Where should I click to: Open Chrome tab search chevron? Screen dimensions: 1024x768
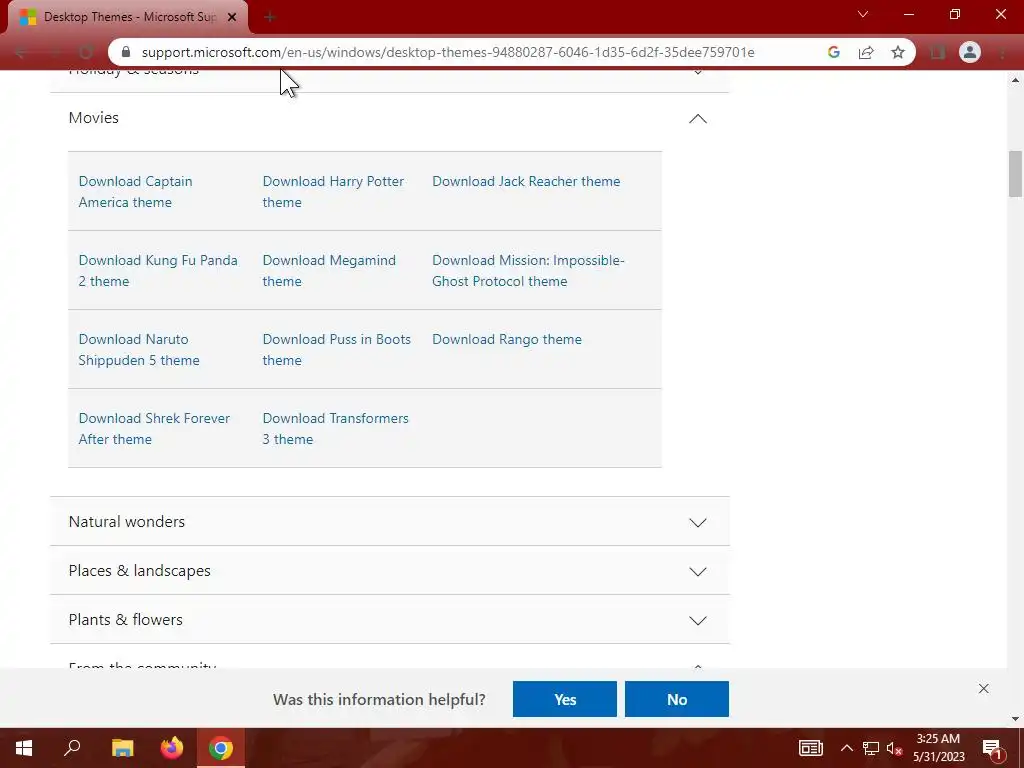click(x=863, y=14)
